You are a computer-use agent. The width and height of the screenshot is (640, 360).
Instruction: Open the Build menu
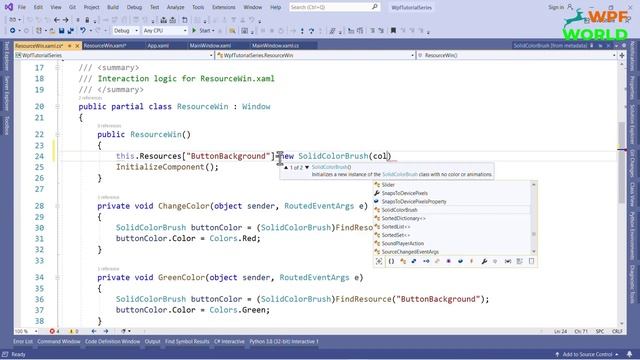point(113,7)
